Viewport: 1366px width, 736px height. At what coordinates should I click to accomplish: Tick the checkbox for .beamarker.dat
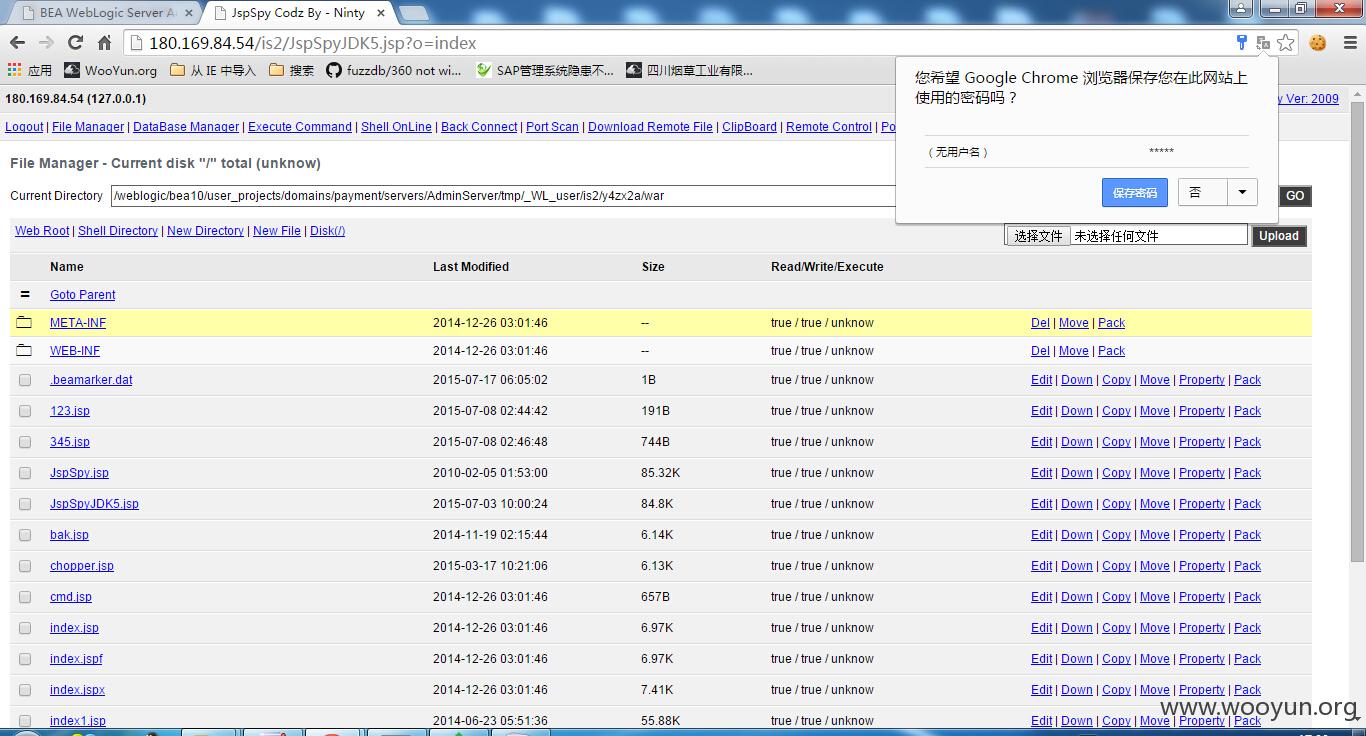tap(25, 380)
